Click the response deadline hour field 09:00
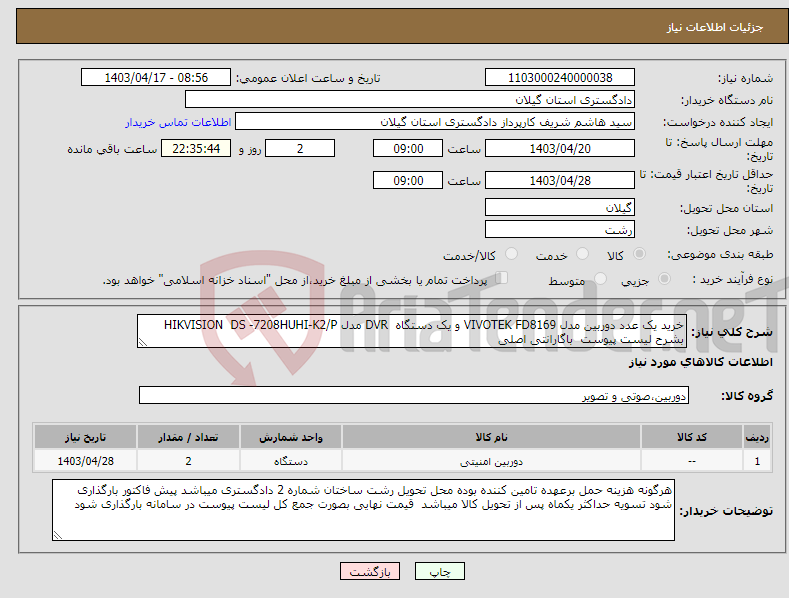 point(408,148)
